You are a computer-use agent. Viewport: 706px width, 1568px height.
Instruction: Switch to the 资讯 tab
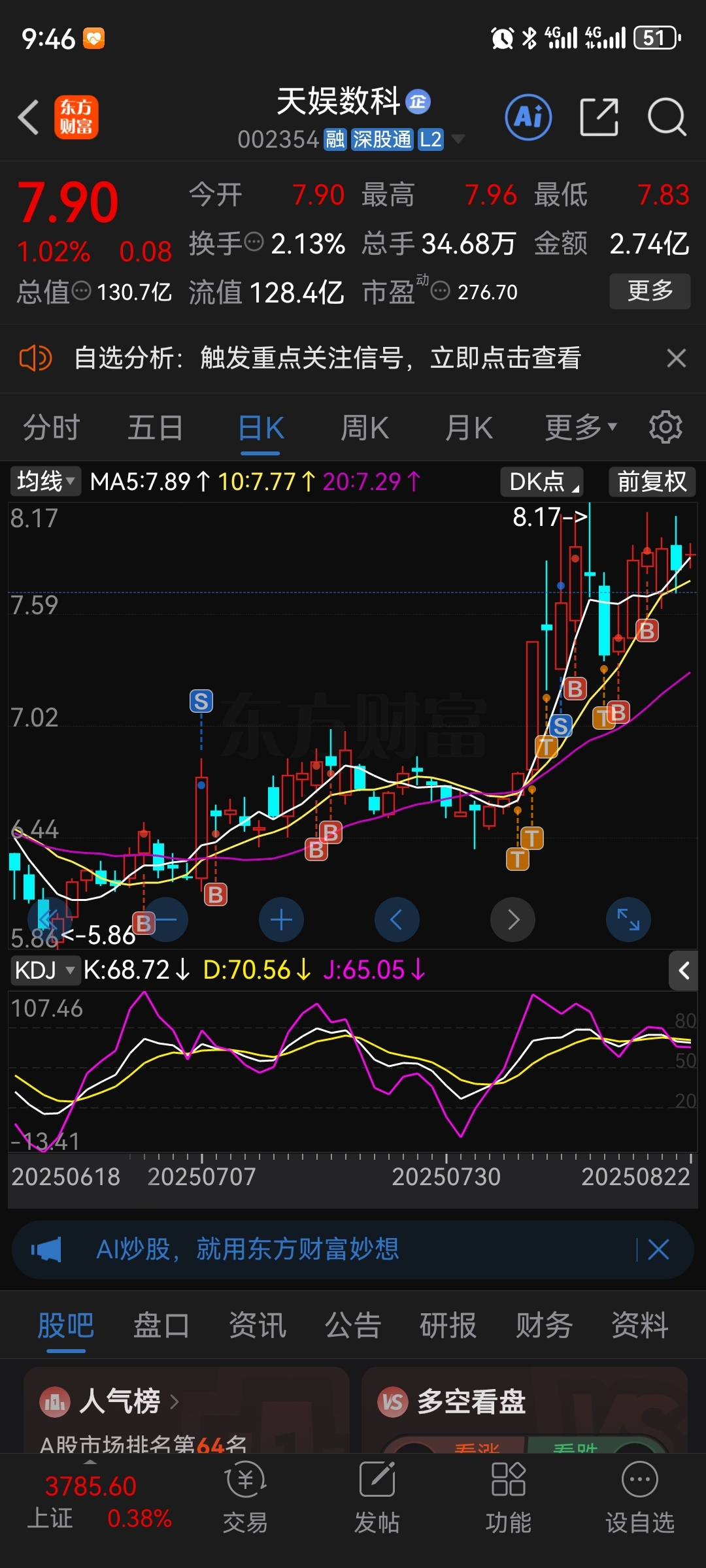(258, 1326)
